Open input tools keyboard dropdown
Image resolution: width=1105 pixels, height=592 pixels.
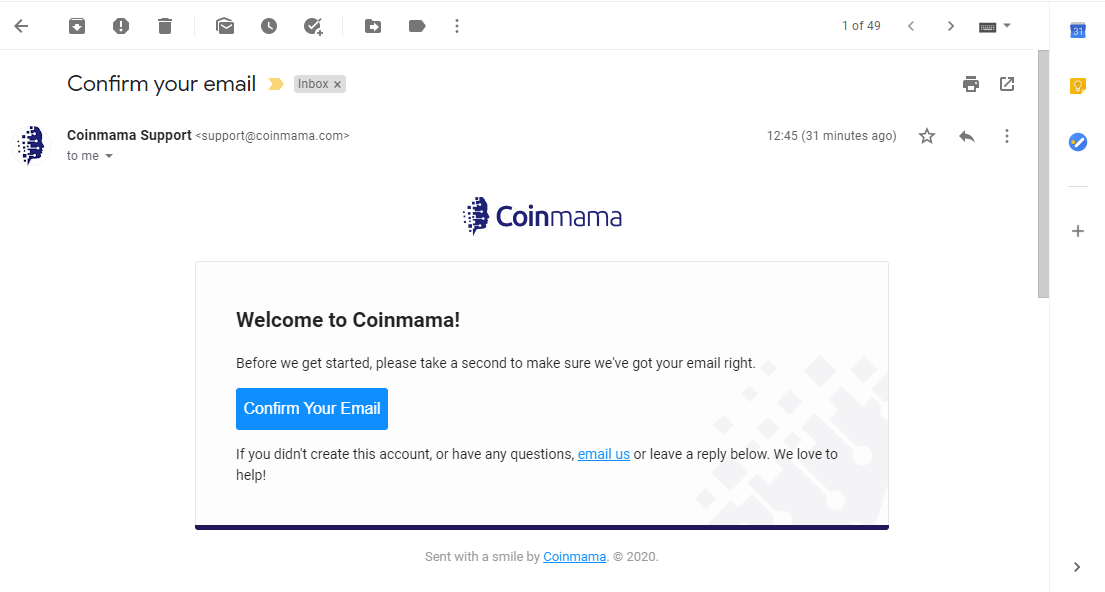click(x=995, y=26)
